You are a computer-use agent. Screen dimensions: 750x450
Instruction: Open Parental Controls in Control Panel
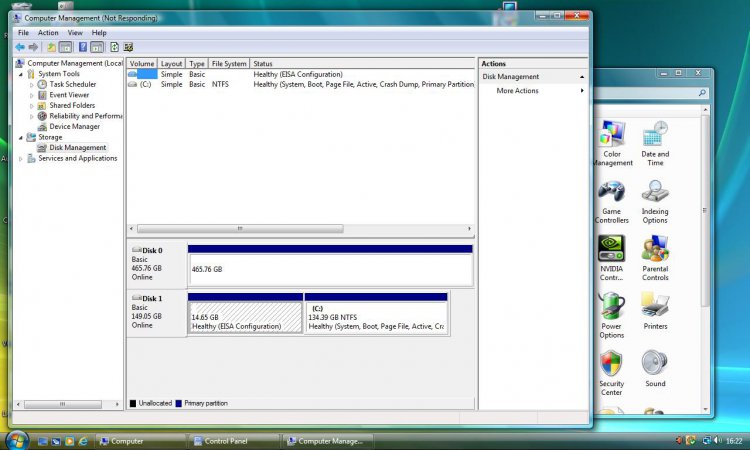point(655,258)
